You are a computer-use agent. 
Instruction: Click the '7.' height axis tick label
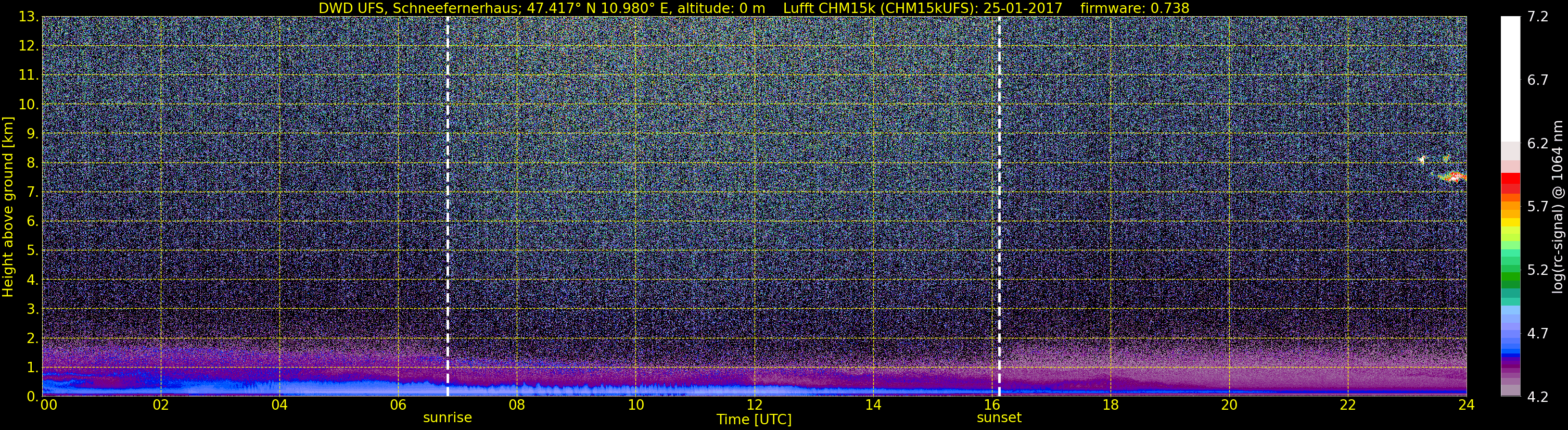(33, 193)
